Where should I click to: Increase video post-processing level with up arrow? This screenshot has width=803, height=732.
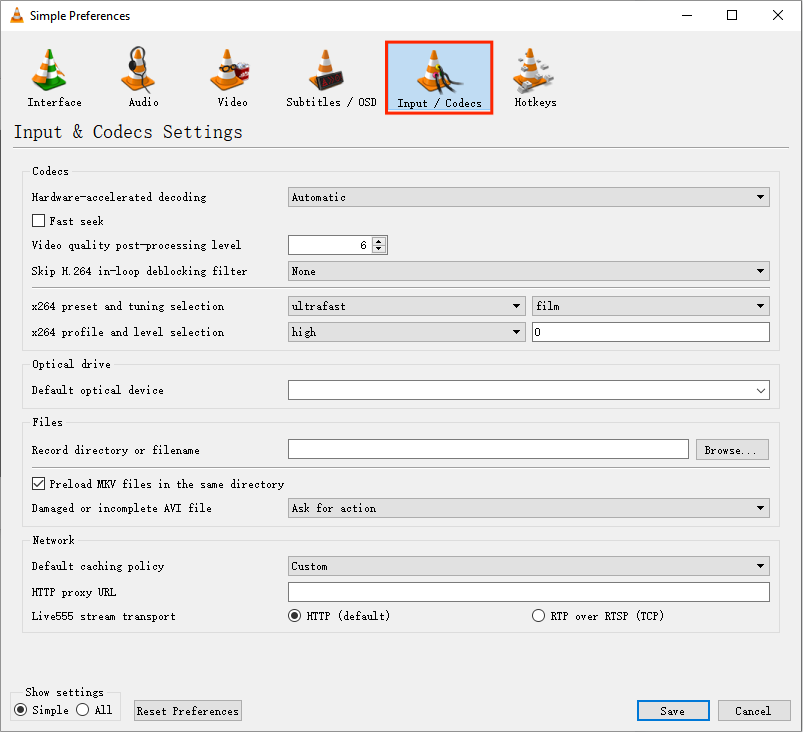tap(379, 241)
